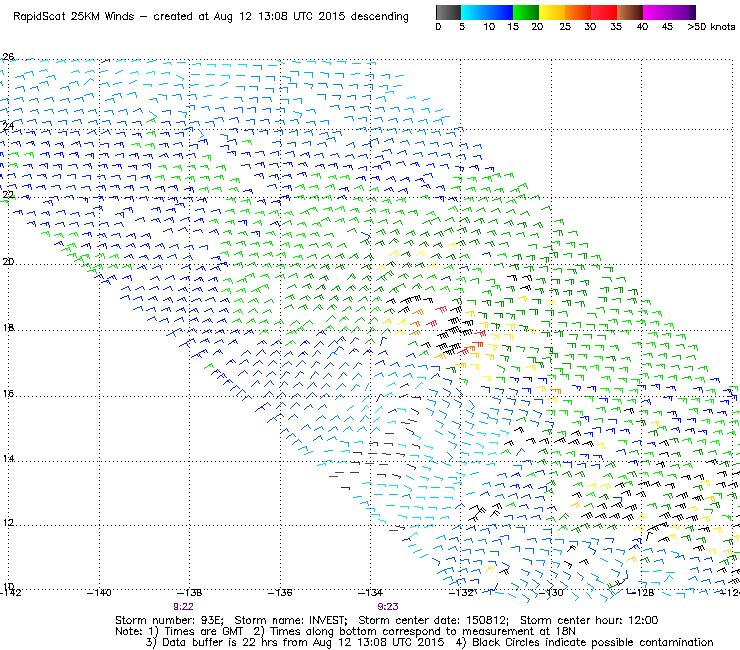740x650 pixels.
Task: Click the latitude label '26'
Action: [x=8, y=57]
